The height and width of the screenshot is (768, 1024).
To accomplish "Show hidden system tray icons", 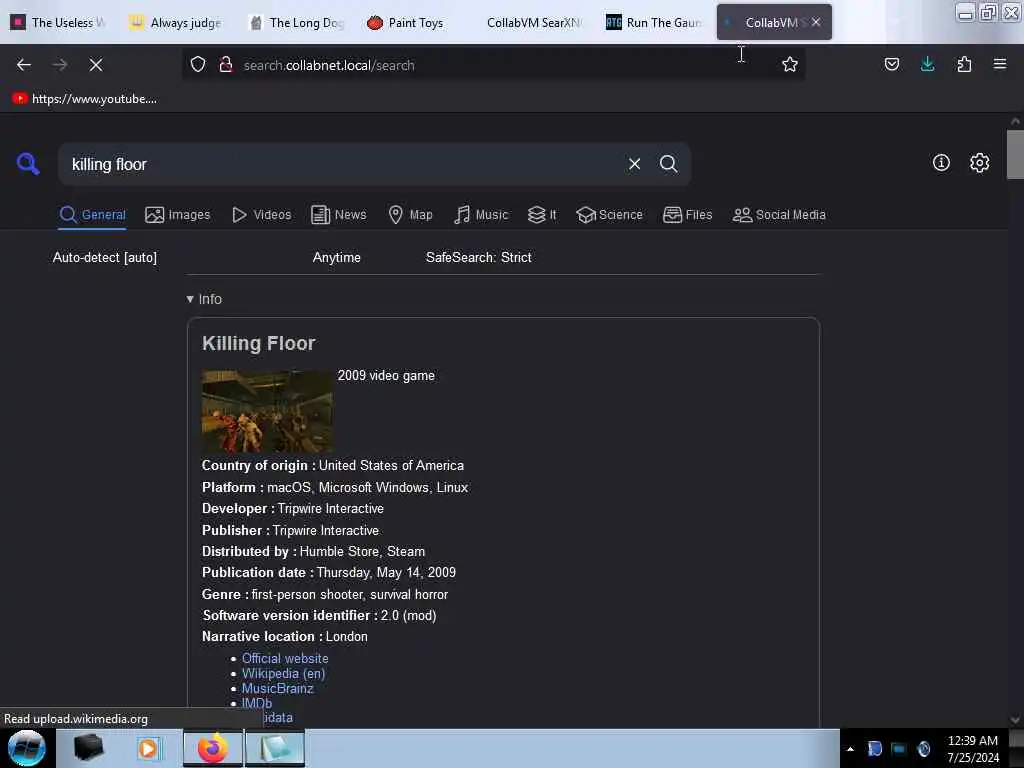I will pos(850,749).
